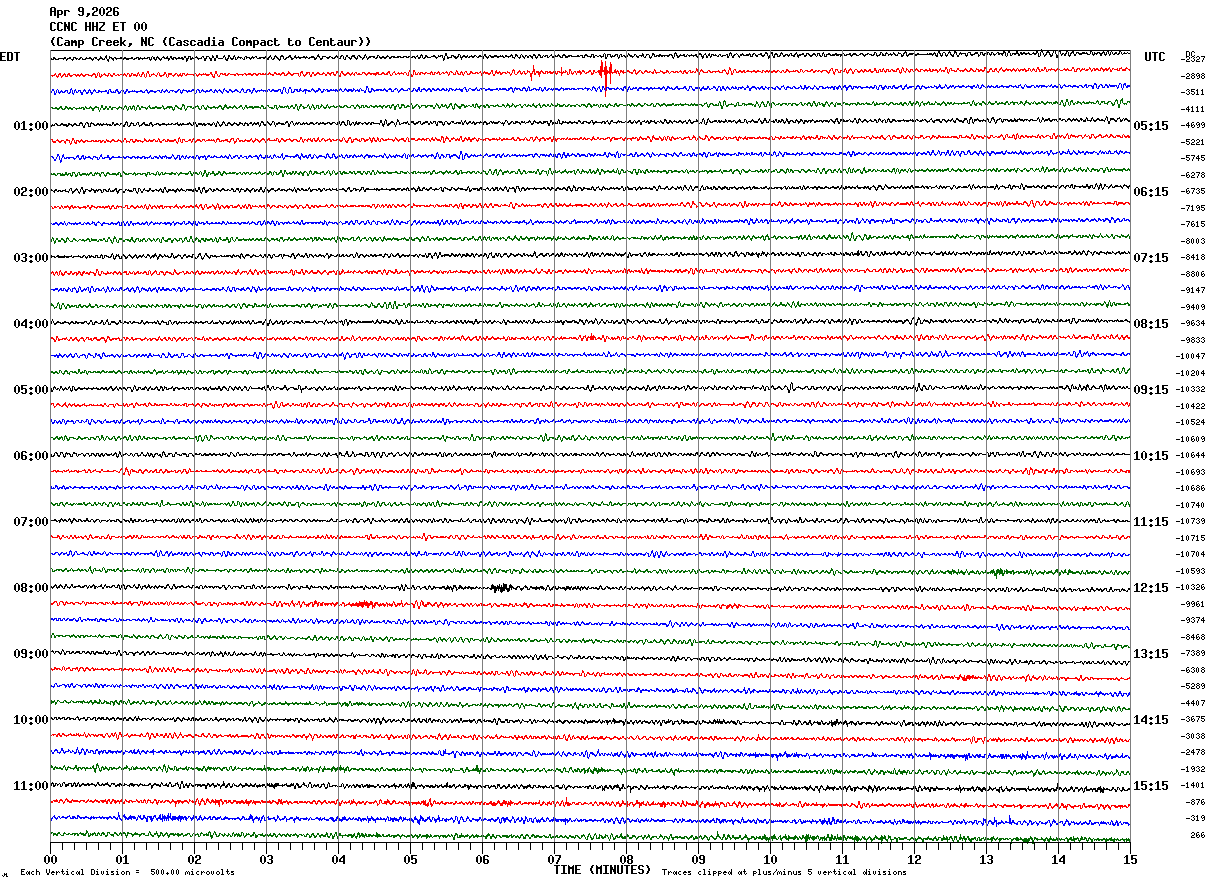The height and width of the screenshot is (886, 1210).
Task: Click the 'UTC' timezone label
Action: click(x=1155, y=57)
